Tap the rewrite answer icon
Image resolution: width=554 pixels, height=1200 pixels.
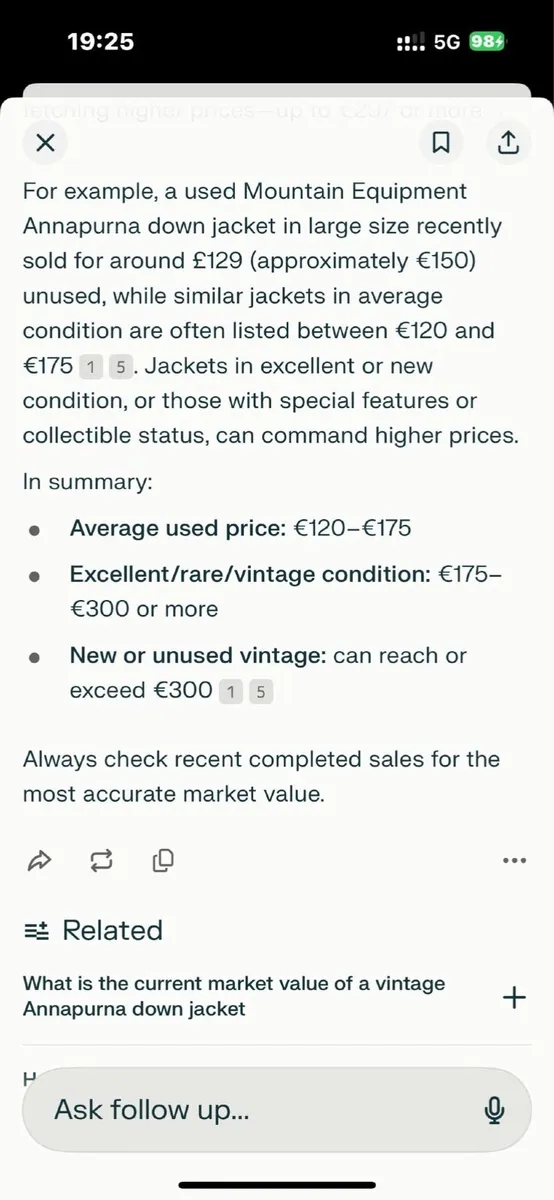101,859
